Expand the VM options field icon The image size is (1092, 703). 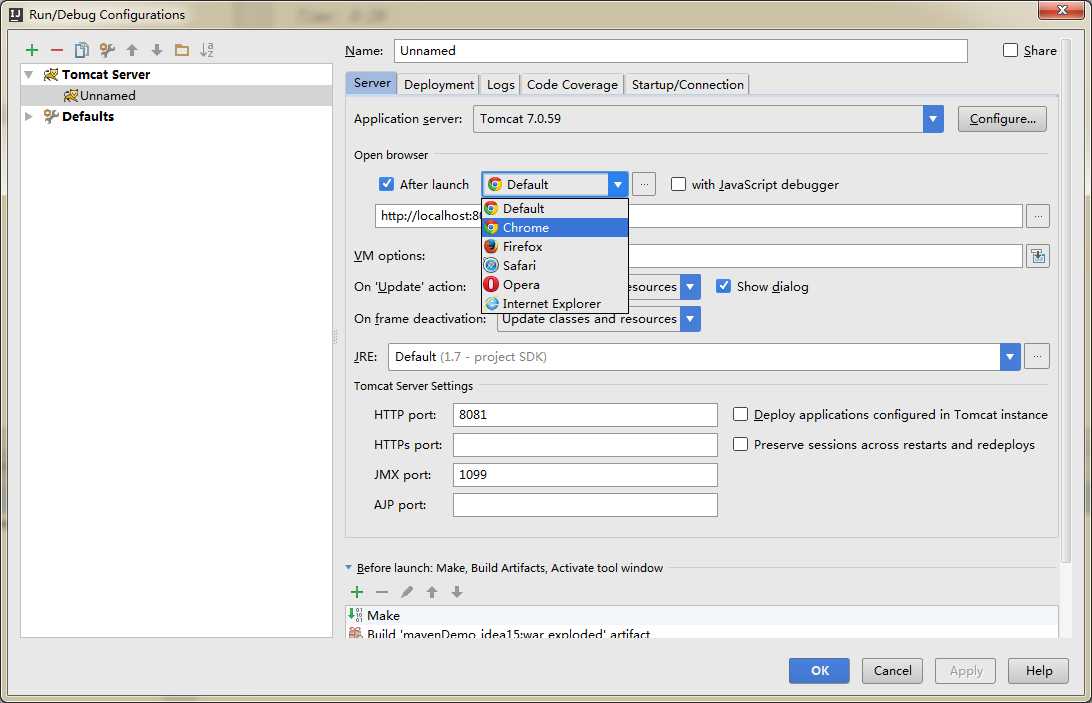coord(1038,256)
